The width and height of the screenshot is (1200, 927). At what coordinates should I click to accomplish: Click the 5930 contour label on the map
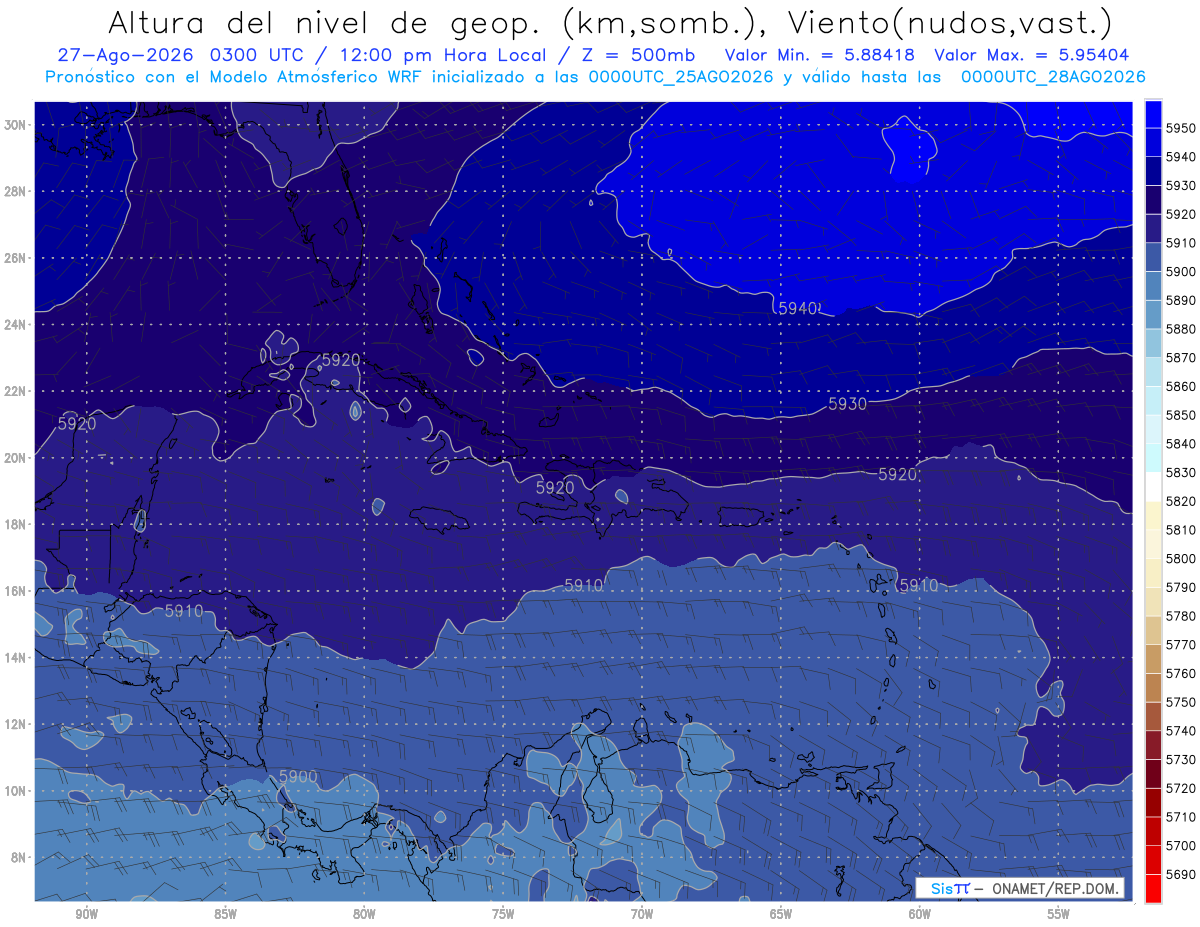[x=848, y=404]
